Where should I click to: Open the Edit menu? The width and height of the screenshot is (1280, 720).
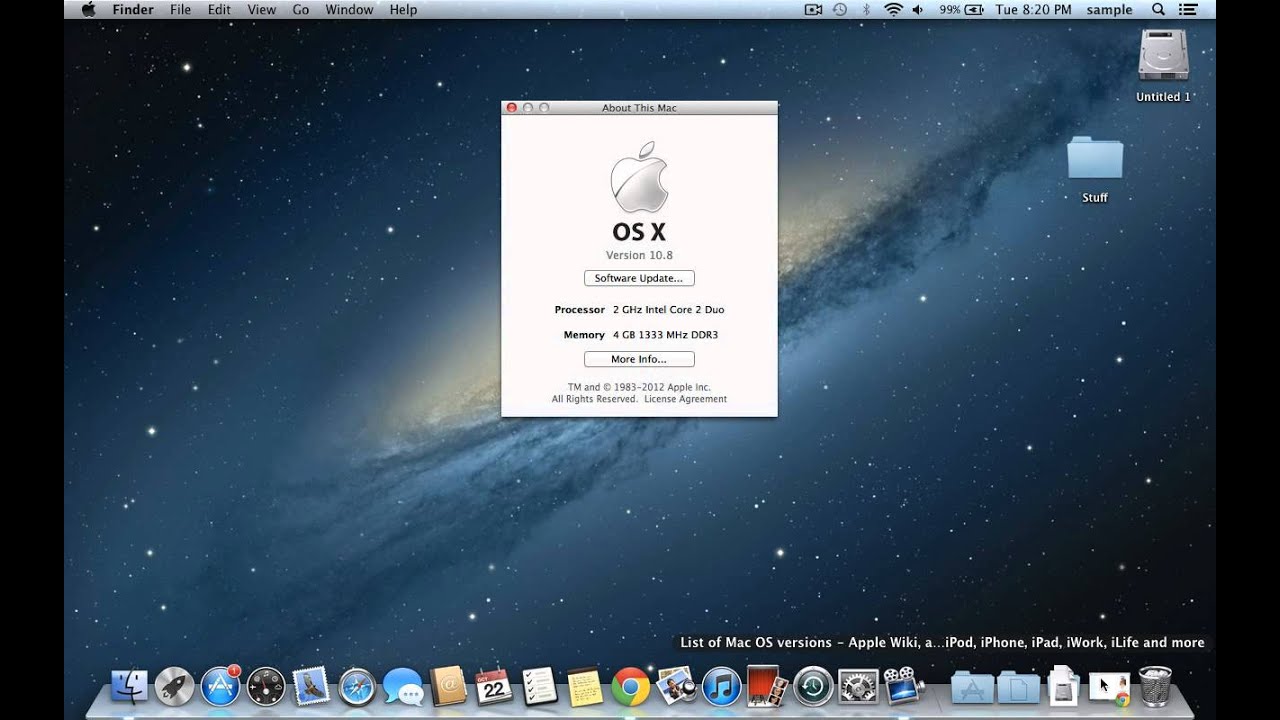pyautogui.click(x=219, y=9)
